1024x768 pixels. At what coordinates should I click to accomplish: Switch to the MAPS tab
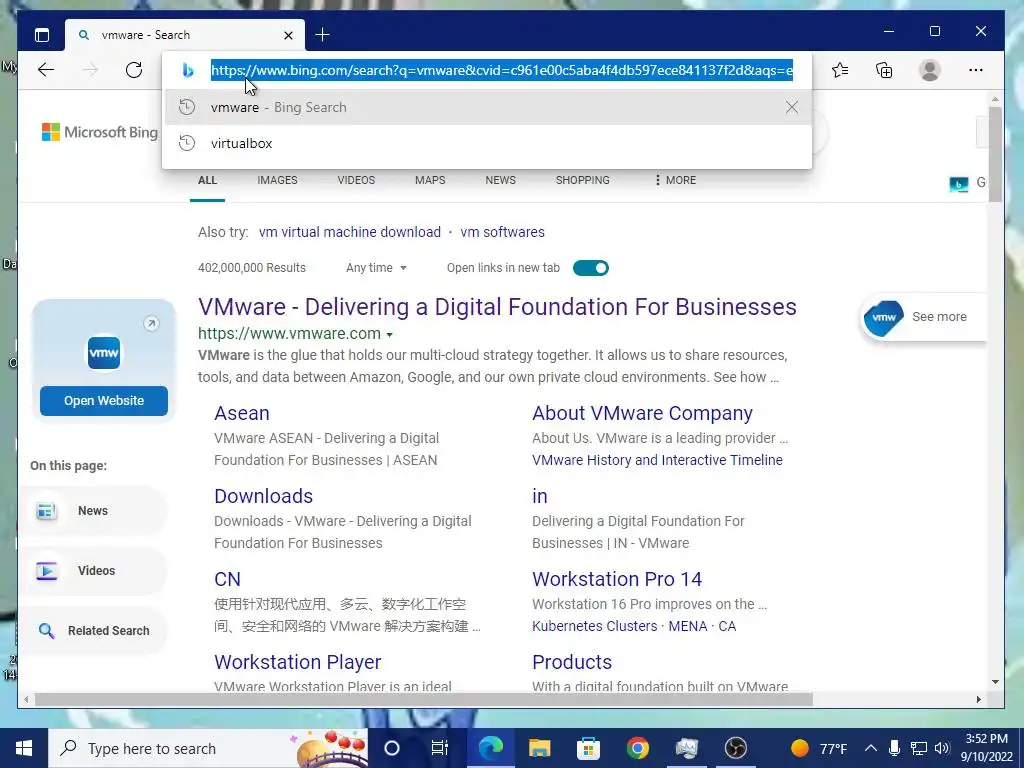(x=430, y=180)
